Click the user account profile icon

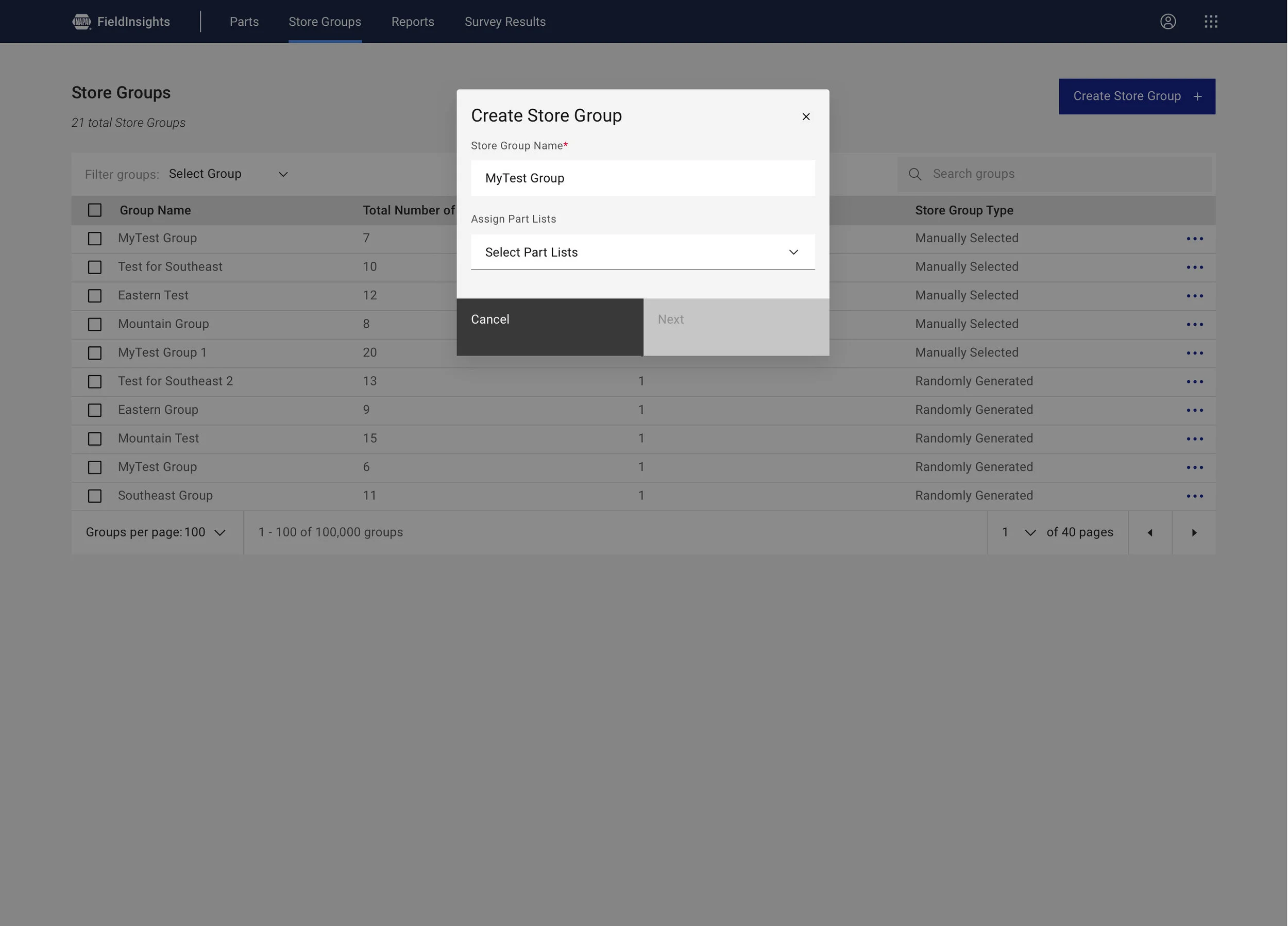pos(1167,22)
